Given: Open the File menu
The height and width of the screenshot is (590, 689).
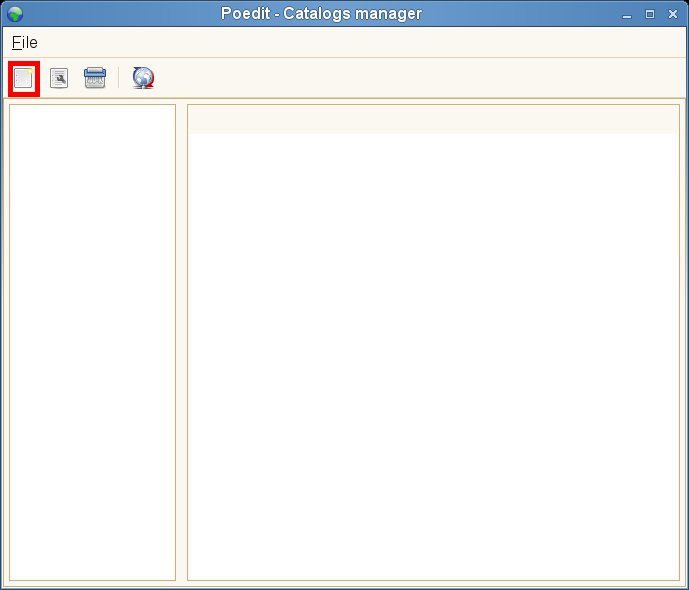Looking at the screenshot, I should pyautogui.click(x=25, y=43).
